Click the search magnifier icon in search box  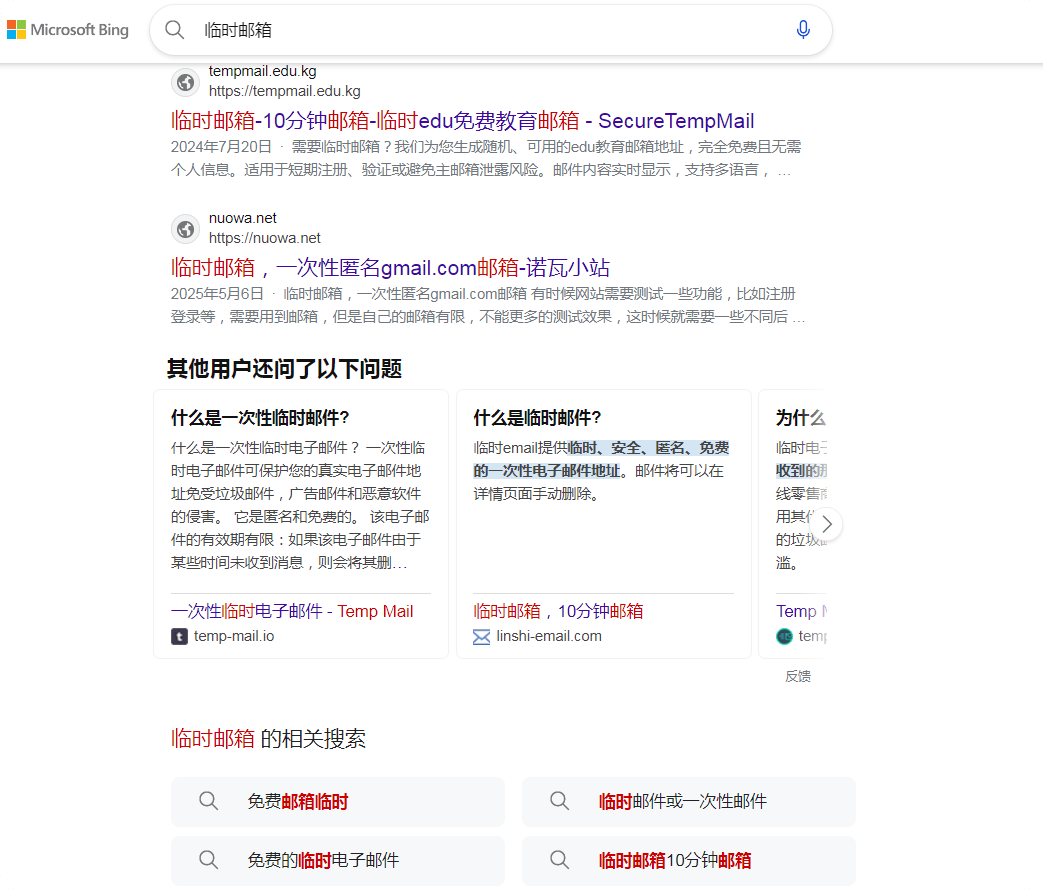coord(174,30)
